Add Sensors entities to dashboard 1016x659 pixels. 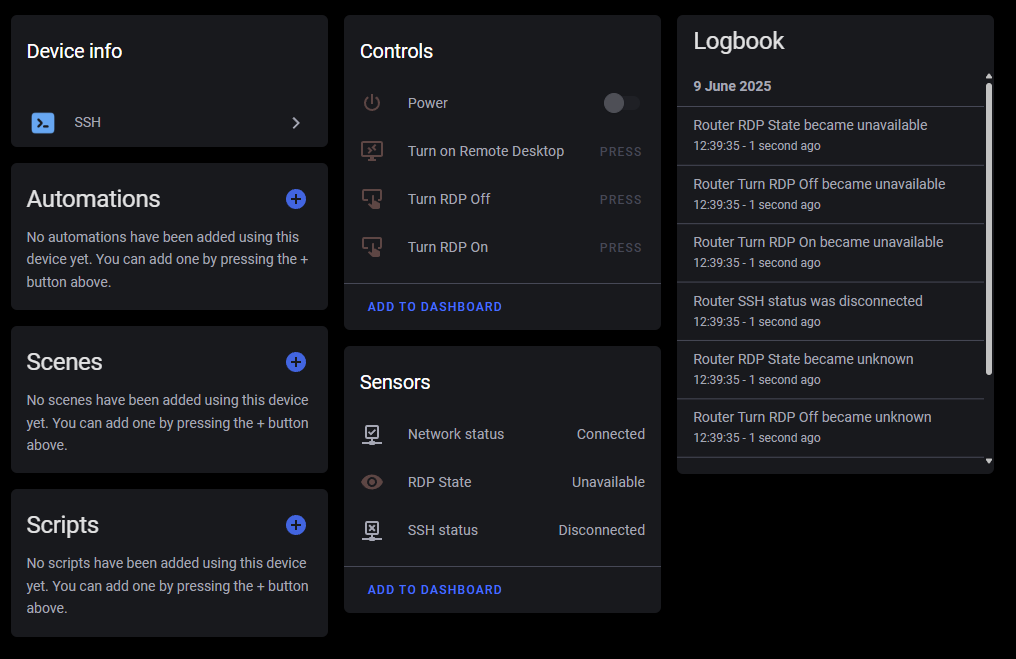coord(435,590)
